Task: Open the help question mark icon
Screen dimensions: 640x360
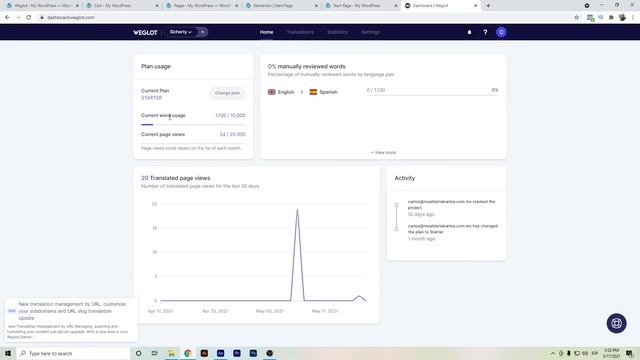Action: 485,32
